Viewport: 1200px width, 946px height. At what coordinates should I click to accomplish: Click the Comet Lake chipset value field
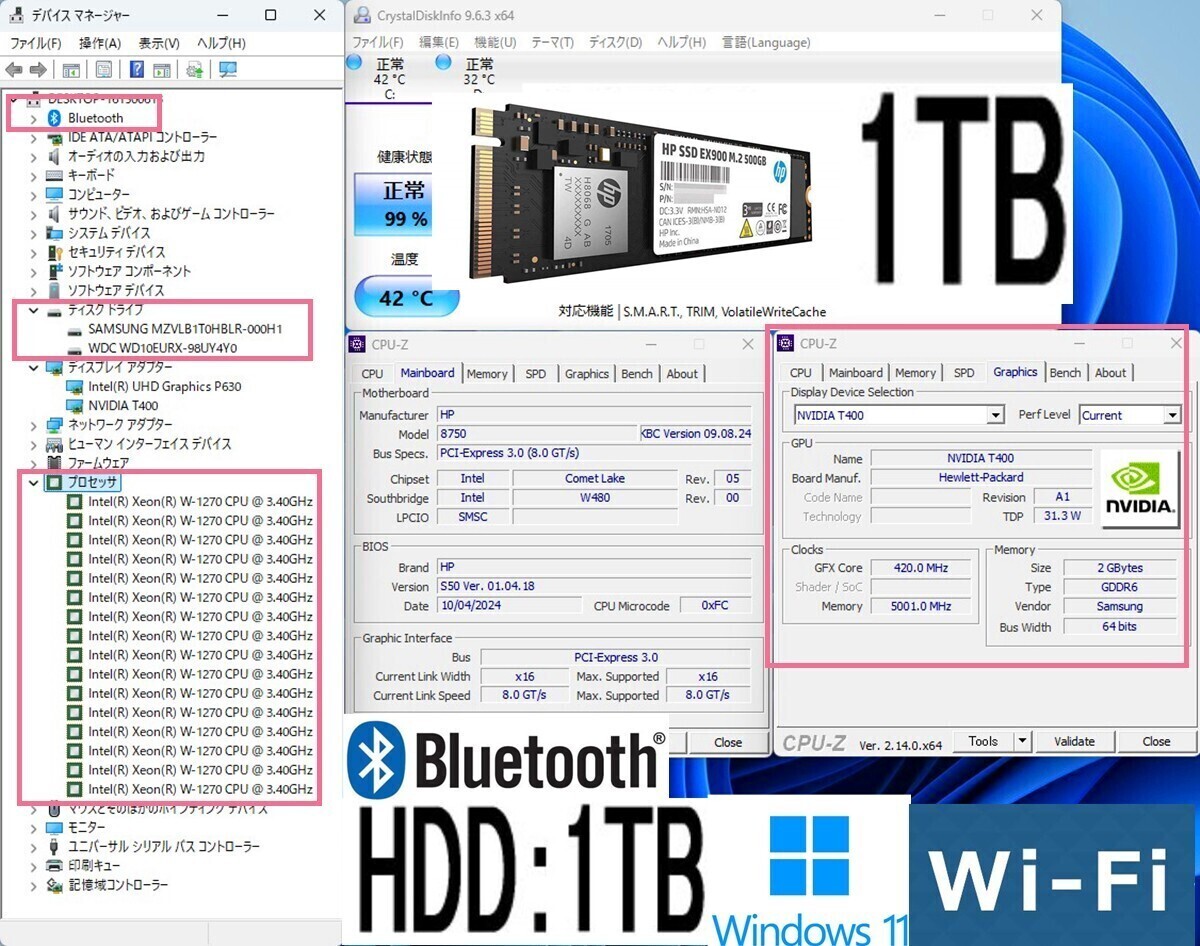click(595, 479)
